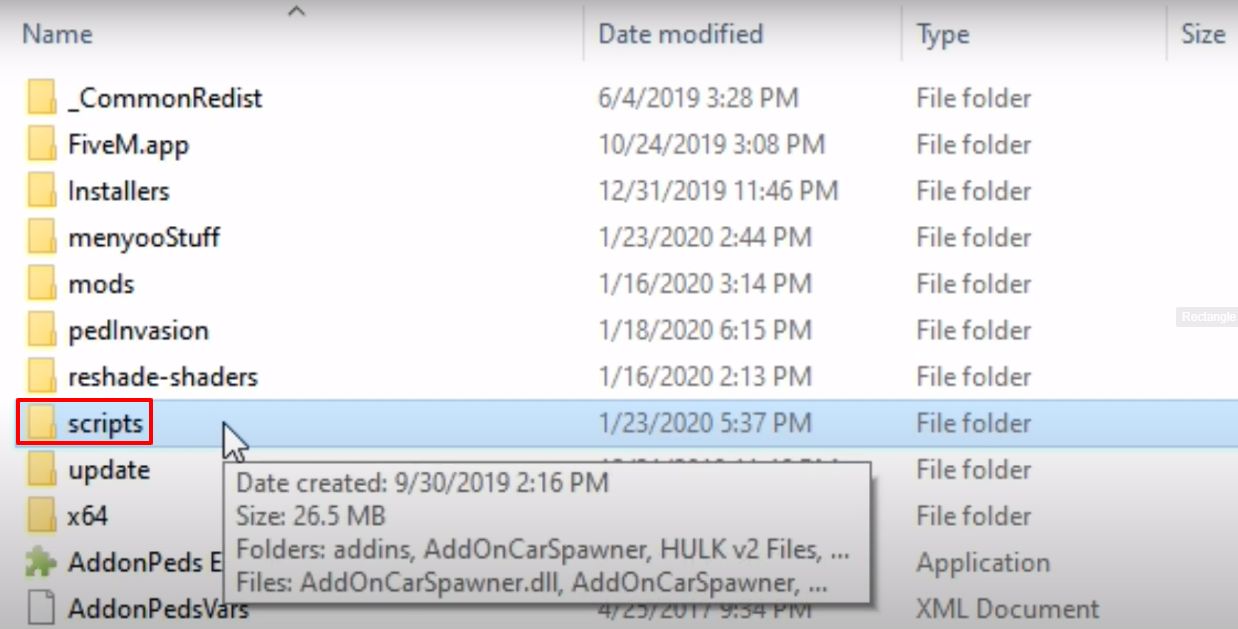The height and width of the screenshot is (629, 1238).
Task: Sort by the Size column header
Action: (1203, 33)
